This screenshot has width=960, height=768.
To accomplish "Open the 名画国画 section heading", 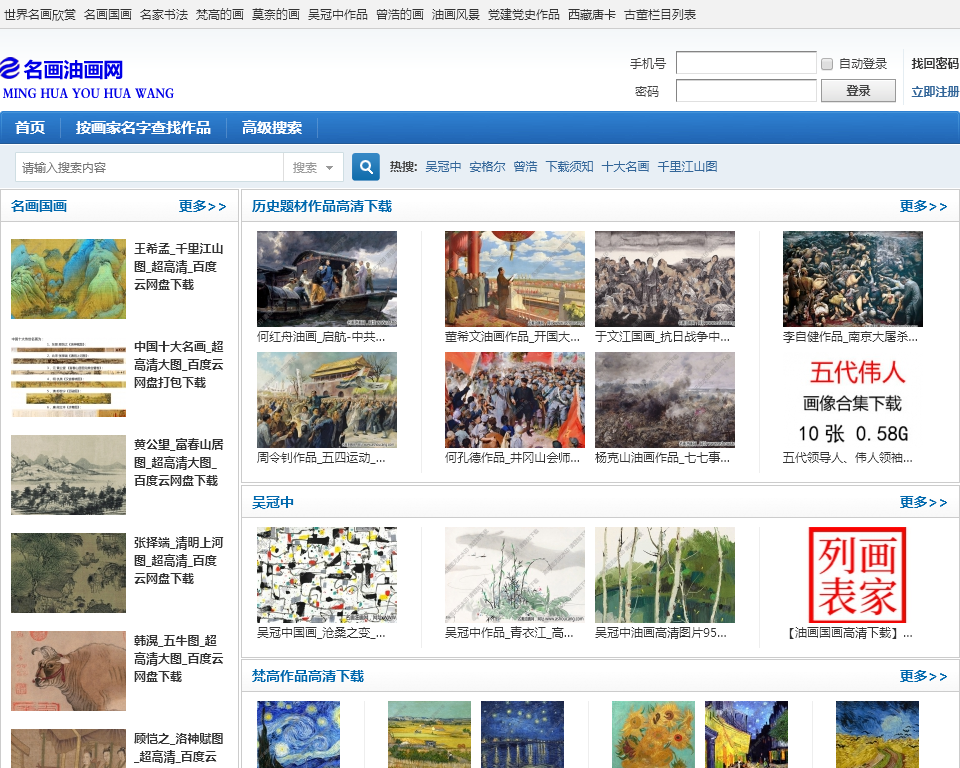I will [x=39, y=206].
